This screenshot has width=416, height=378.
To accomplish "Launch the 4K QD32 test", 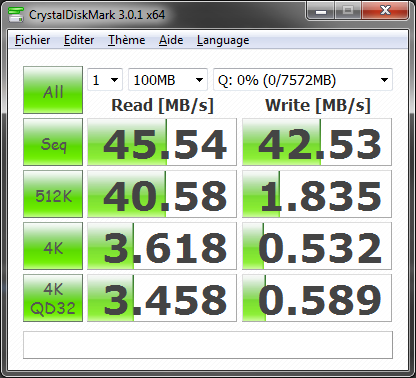I will pos(53,298).
